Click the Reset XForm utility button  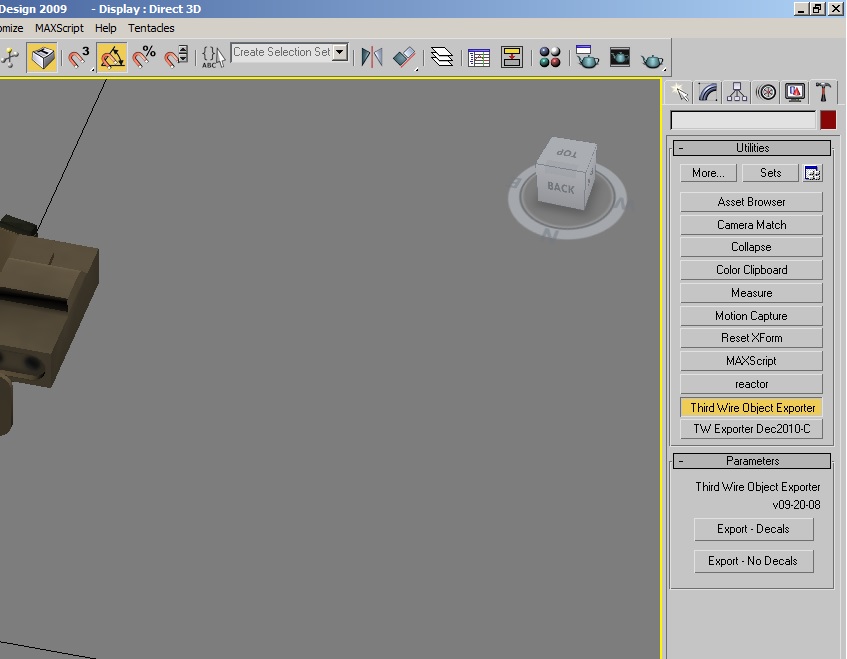coord(751,338)
